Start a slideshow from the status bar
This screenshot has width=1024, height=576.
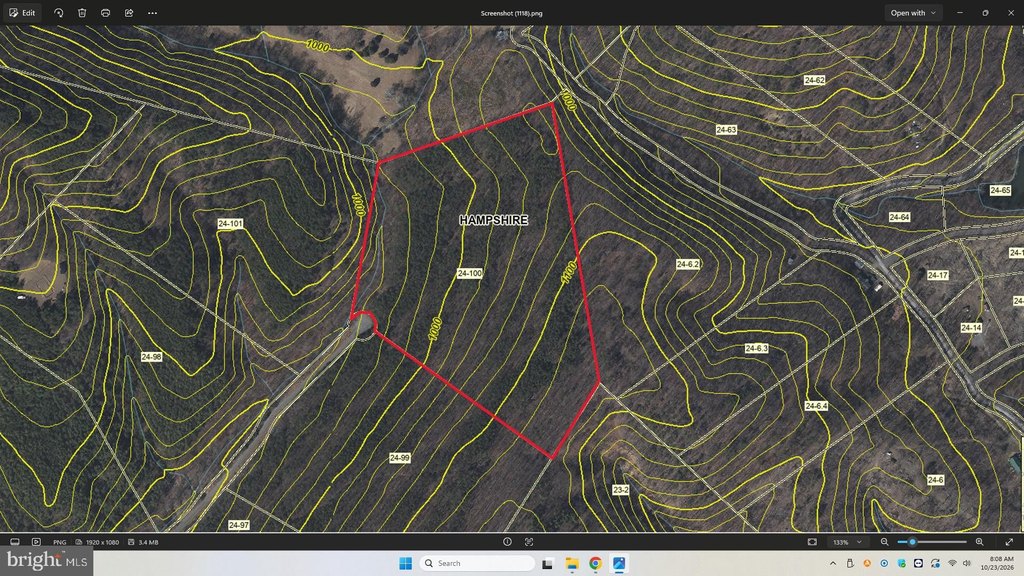(37, 542)
